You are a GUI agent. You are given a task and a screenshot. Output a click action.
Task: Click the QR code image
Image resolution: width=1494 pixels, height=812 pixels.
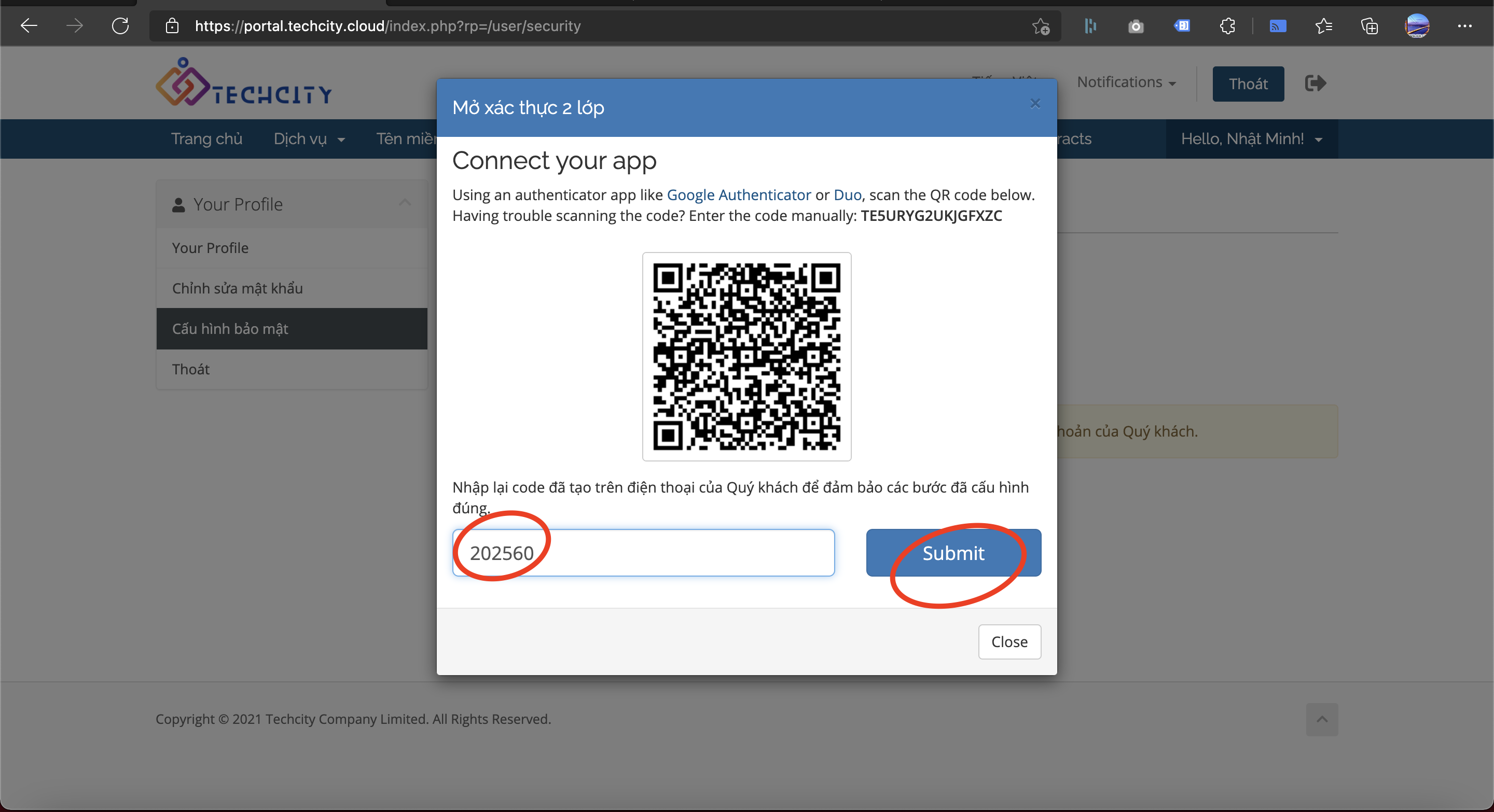746,356
